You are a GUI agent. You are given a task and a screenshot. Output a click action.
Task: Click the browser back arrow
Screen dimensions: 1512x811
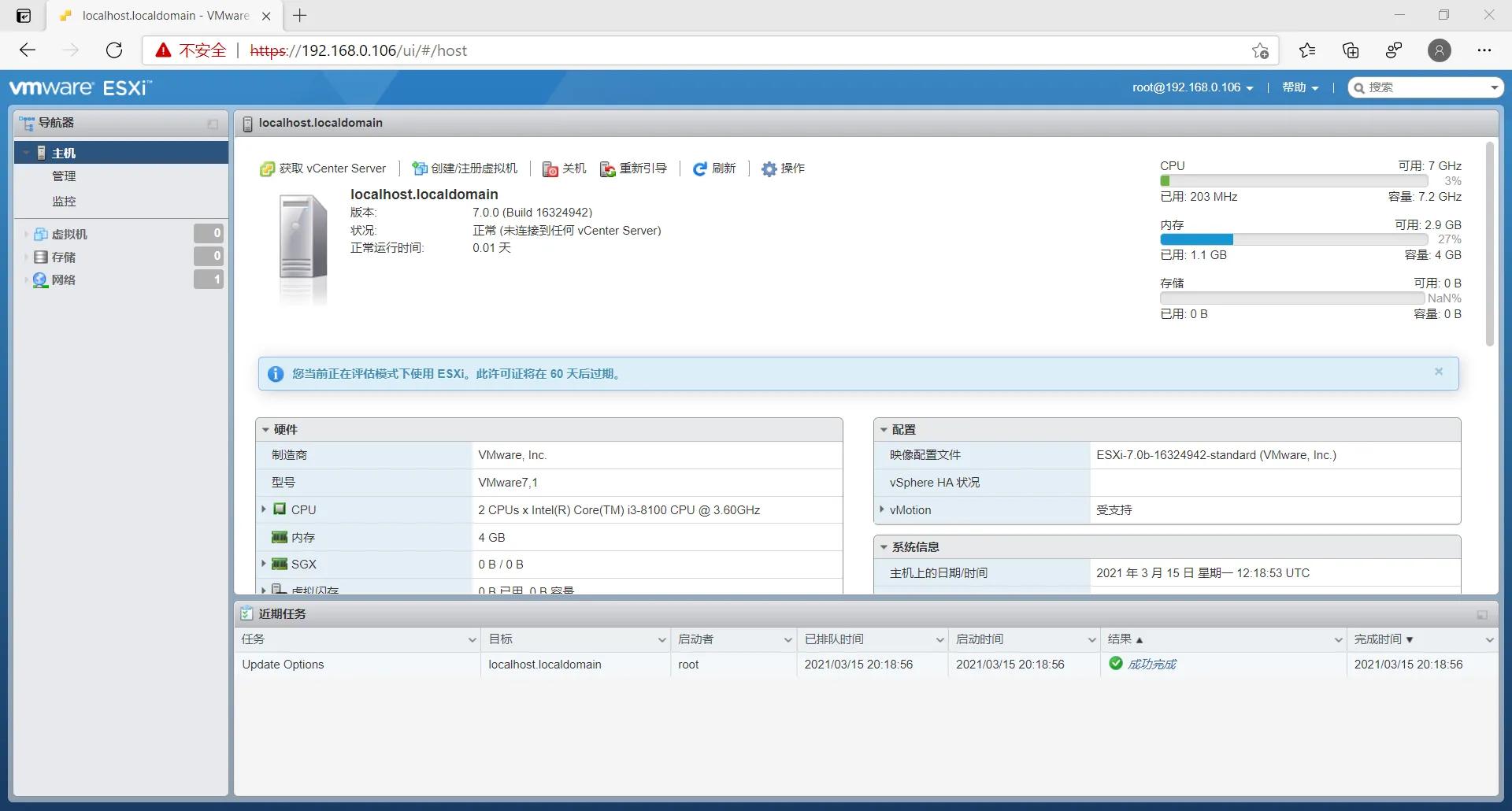[x=28, y=50]
